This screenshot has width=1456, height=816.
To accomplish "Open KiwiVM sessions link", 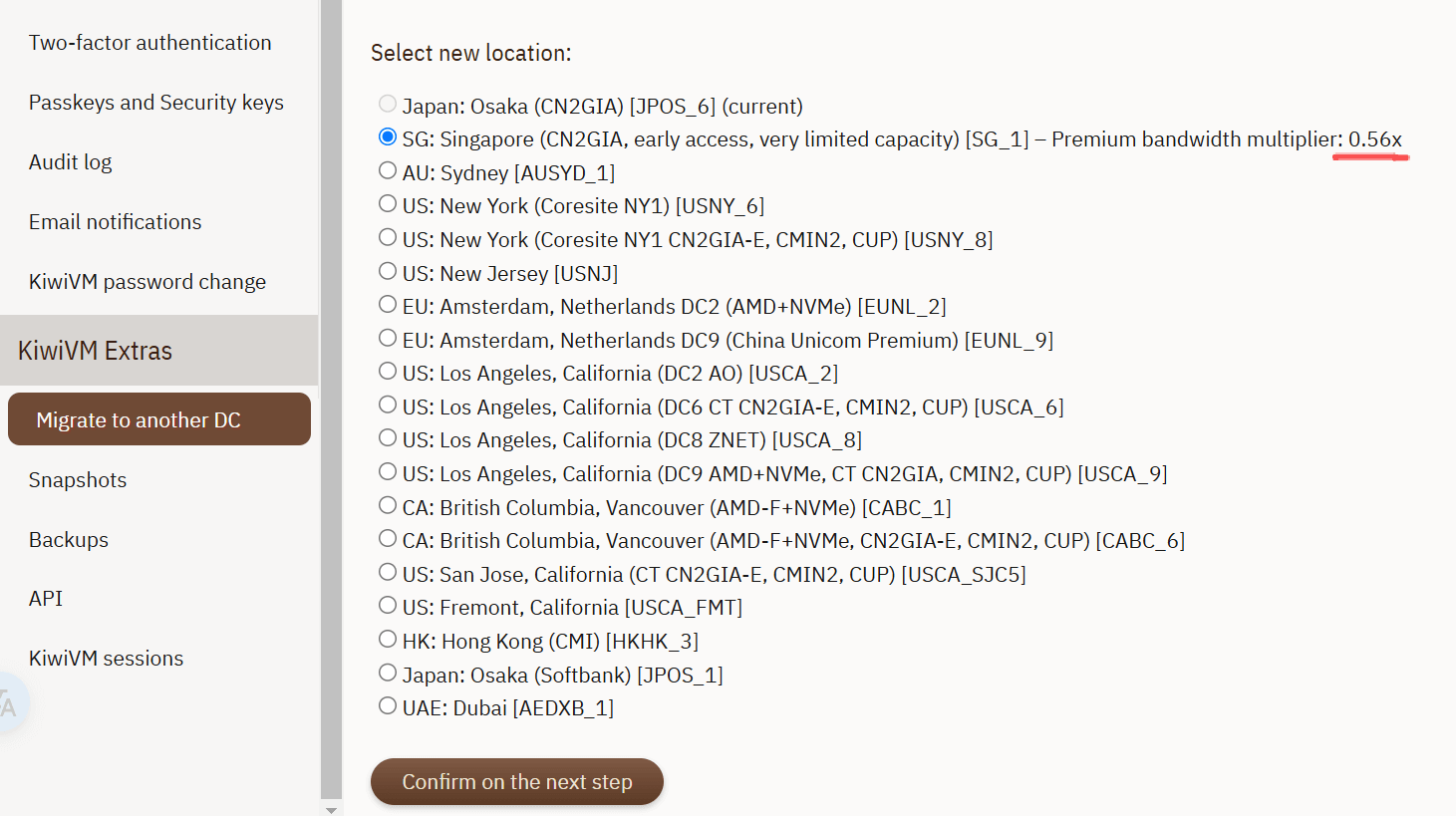I will (x=106, y=659).
